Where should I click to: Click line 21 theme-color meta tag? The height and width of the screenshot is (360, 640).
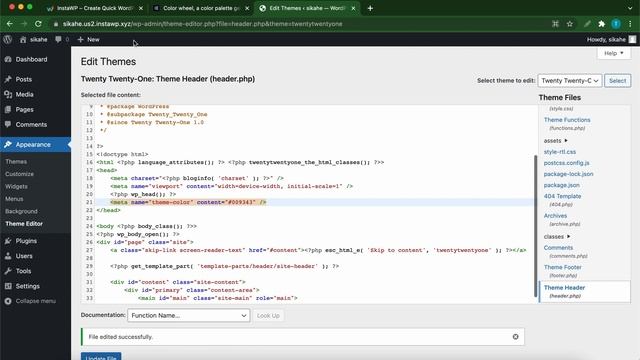pos(188,202)
